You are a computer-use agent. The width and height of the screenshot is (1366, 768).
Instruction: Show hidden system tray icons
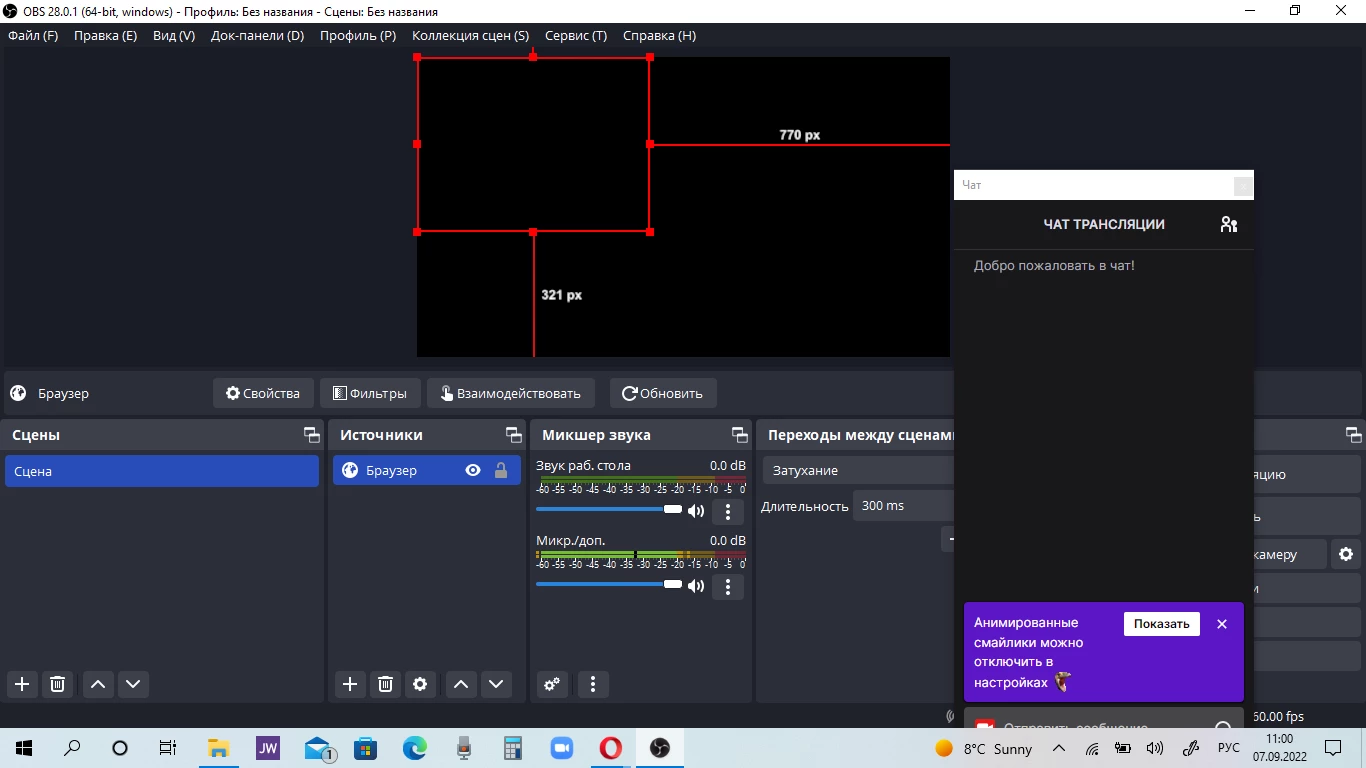click(1059, 748)
